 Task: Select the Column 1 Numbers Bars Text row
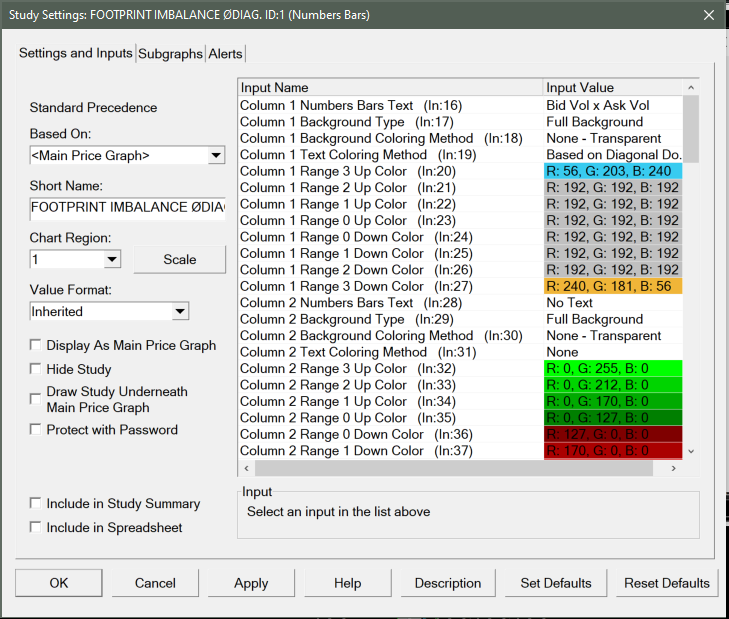point(390,105)
